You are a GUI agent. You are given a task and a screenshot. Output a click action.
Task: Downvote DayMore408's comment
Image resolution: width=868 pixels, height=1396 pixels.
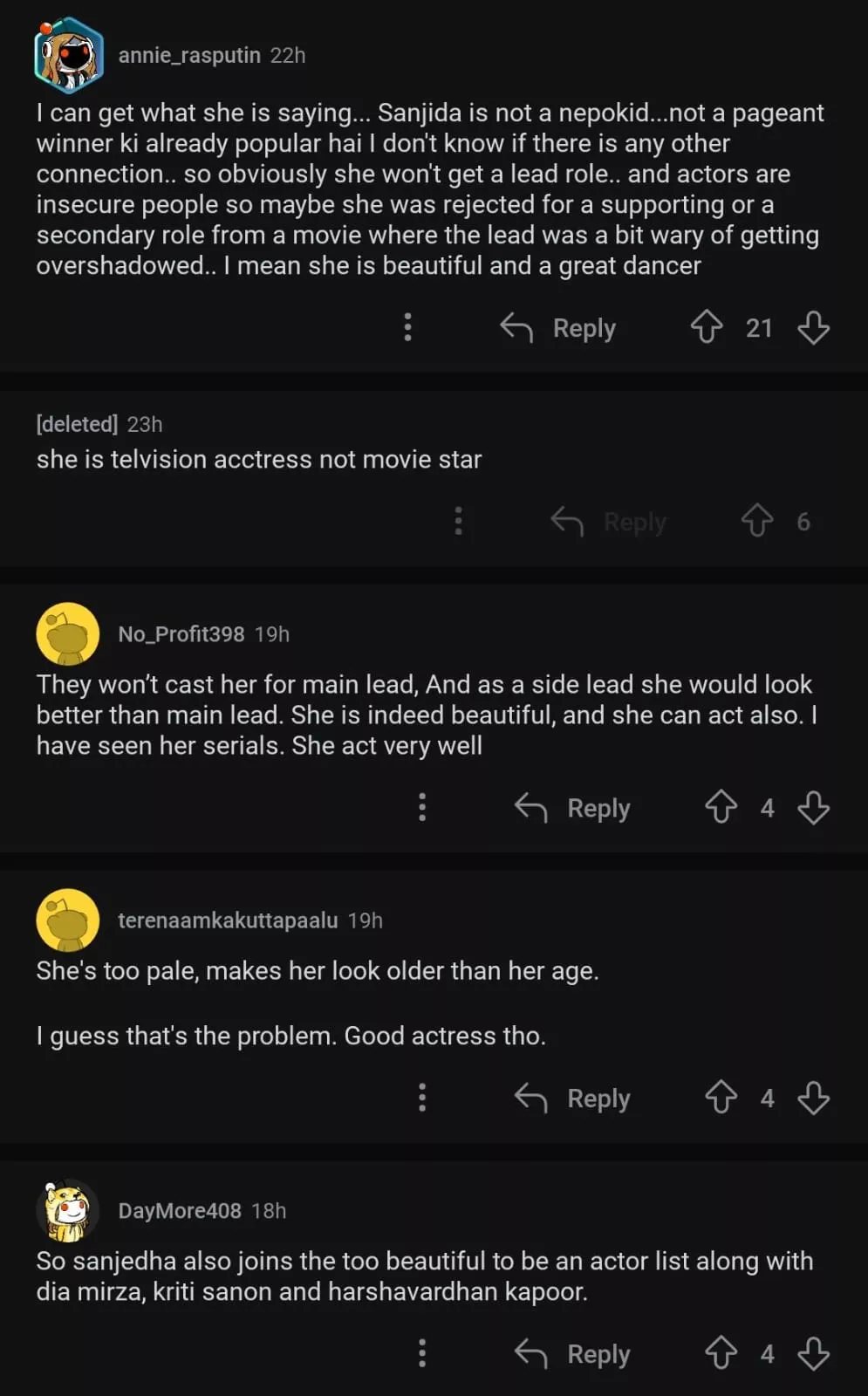[x=813, y=1354]
